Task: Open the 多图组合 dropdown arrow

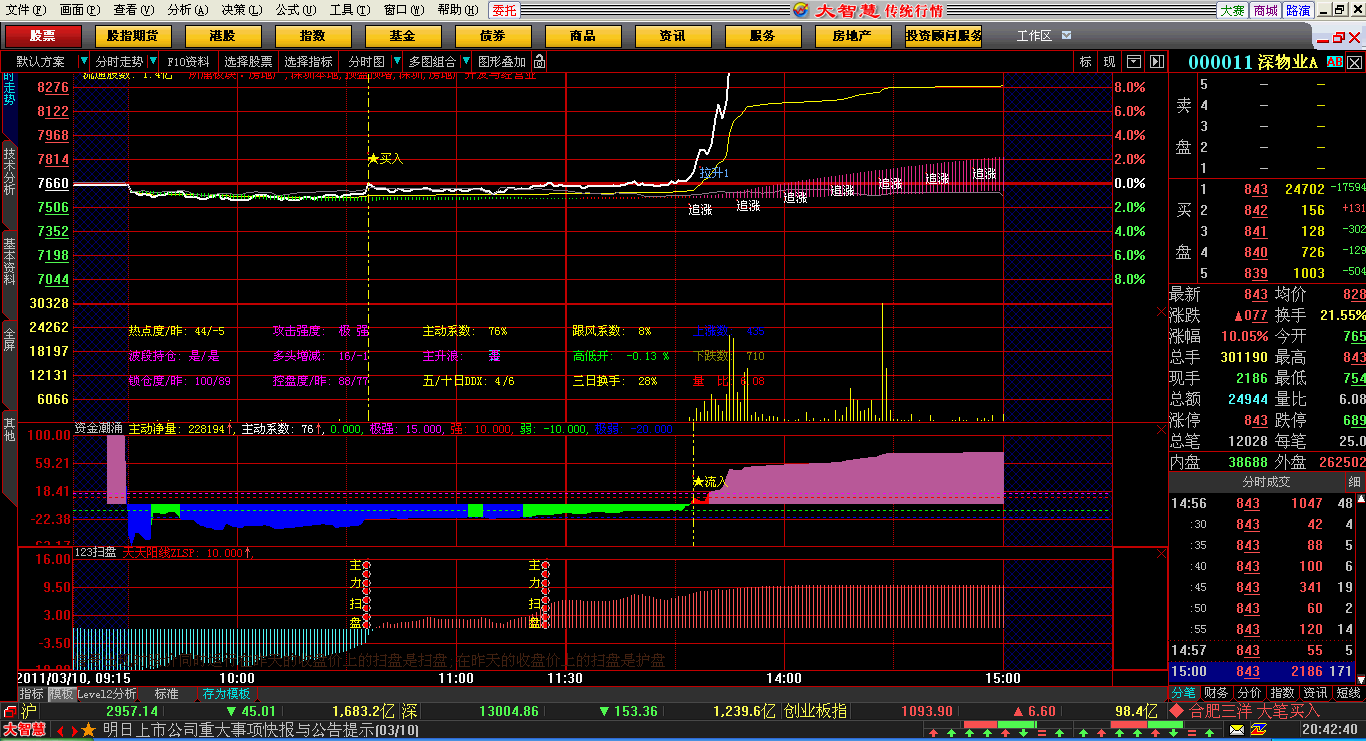Action: tap(466, 62)
